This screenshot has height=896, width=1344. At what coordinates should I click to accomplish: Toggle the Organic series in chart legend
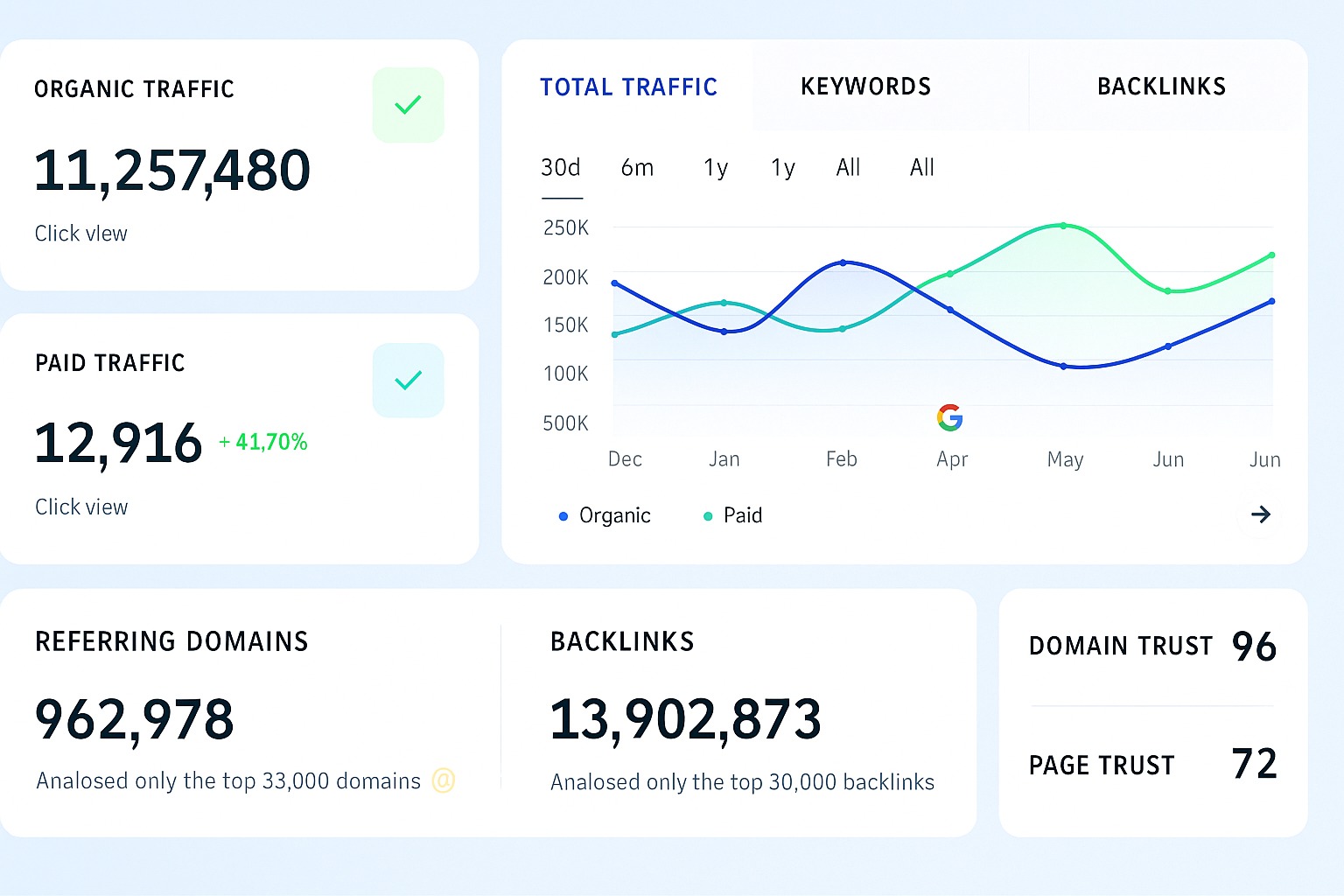605,516
